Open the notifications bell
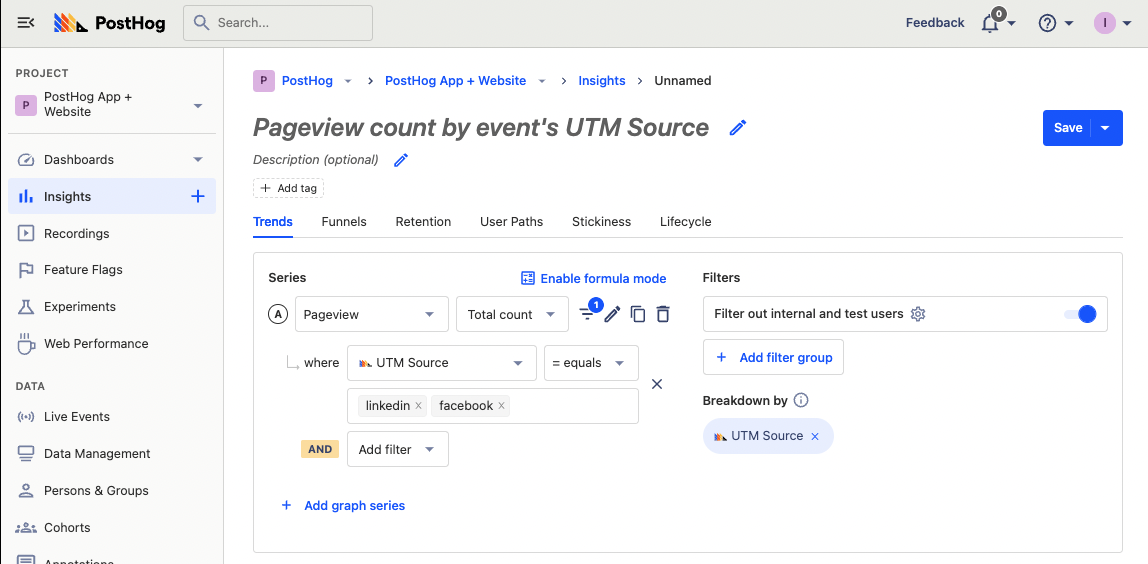The height and width of the screenshot is (564, 1148). [x=990, y=23]
